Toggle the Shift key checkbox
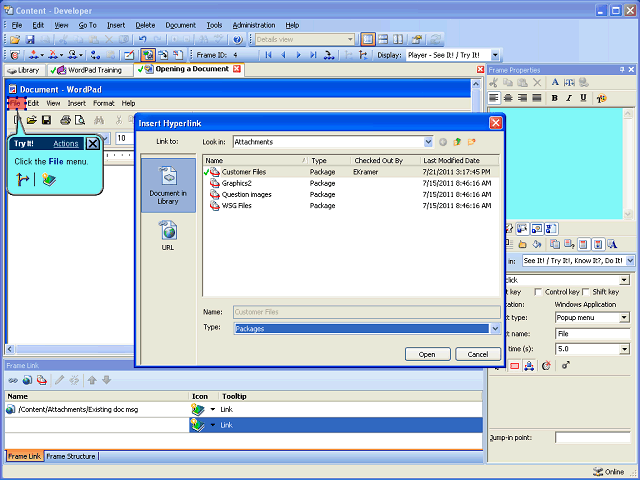Image resolution: width=640 pixels, height=480 pixels. pos(586,292)
